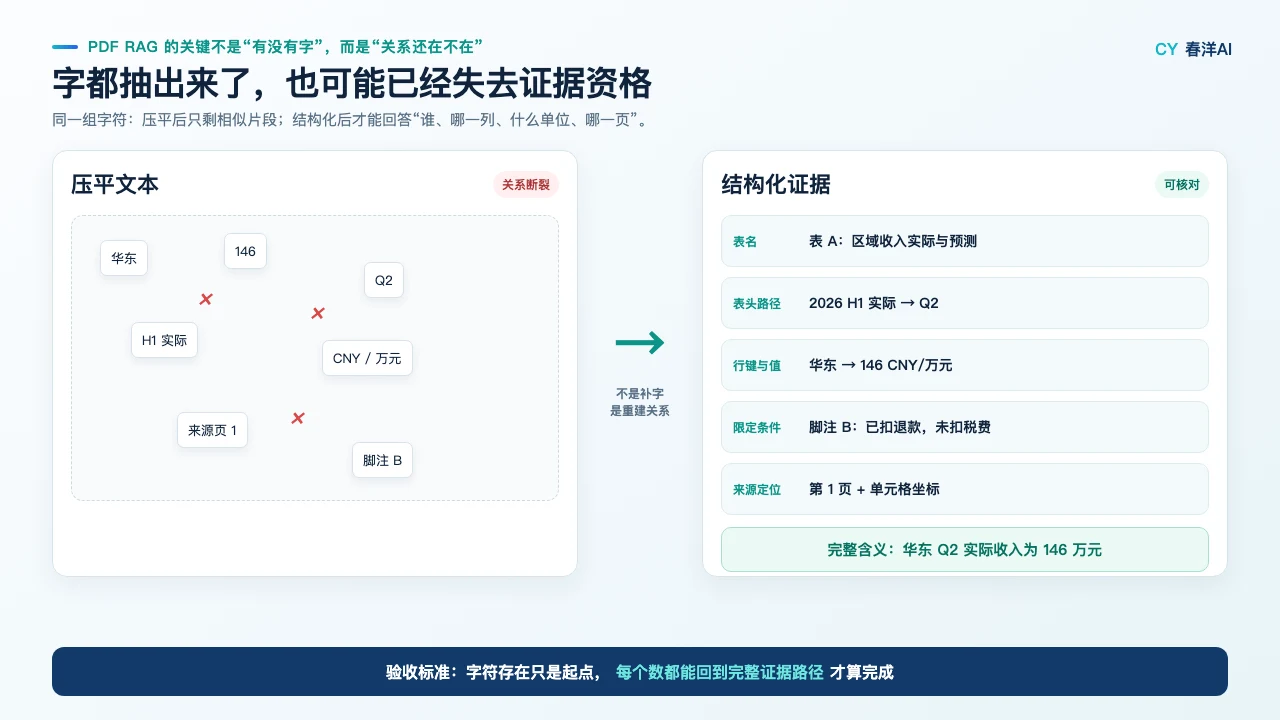This screenshot has height=720, width=1280.
Task: Click value 表 A：区域收入实际与预测
Action: (893, 241)
